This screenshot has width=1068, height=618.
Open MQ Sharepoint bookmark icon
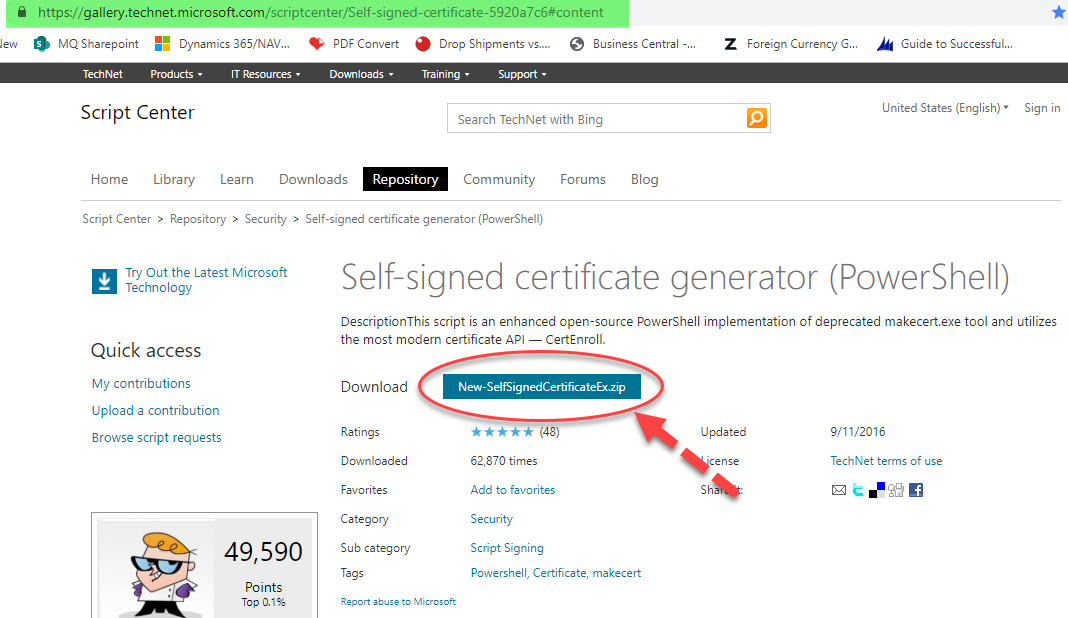[42, 44]
